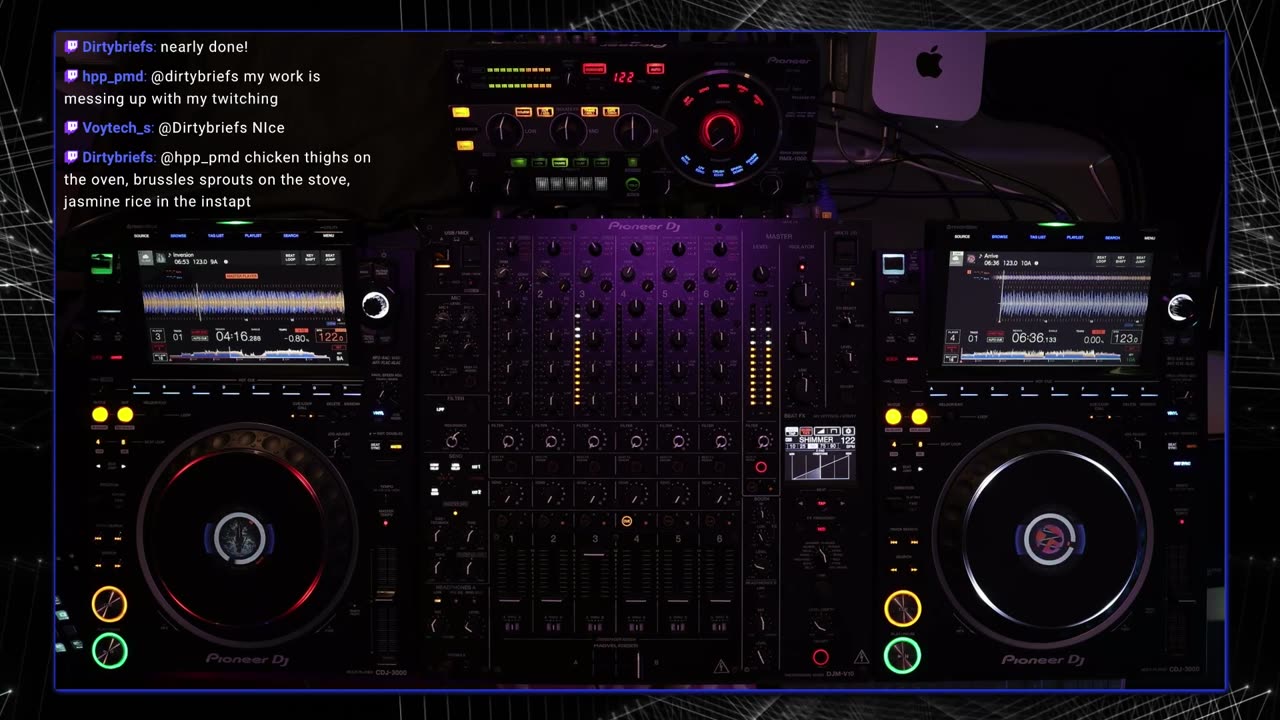Tap the green lit USB indicator on left deck
Screen dimensions: 1280x720
click(x=102, y=264)
